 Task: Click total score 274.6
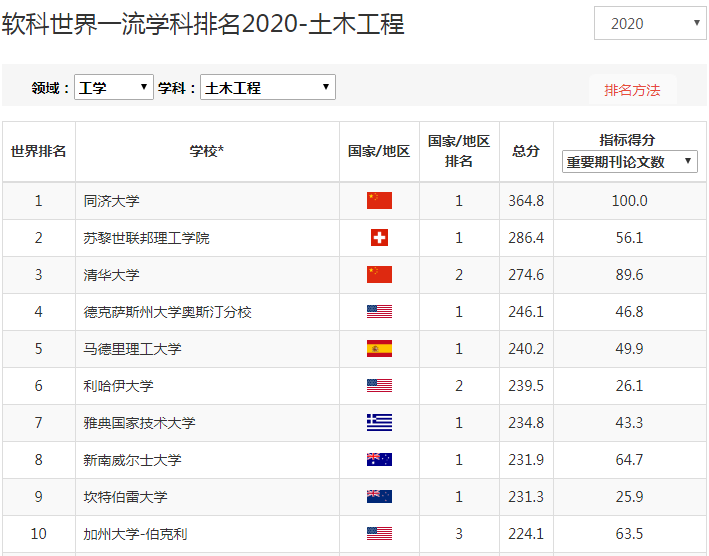point(526,275)
